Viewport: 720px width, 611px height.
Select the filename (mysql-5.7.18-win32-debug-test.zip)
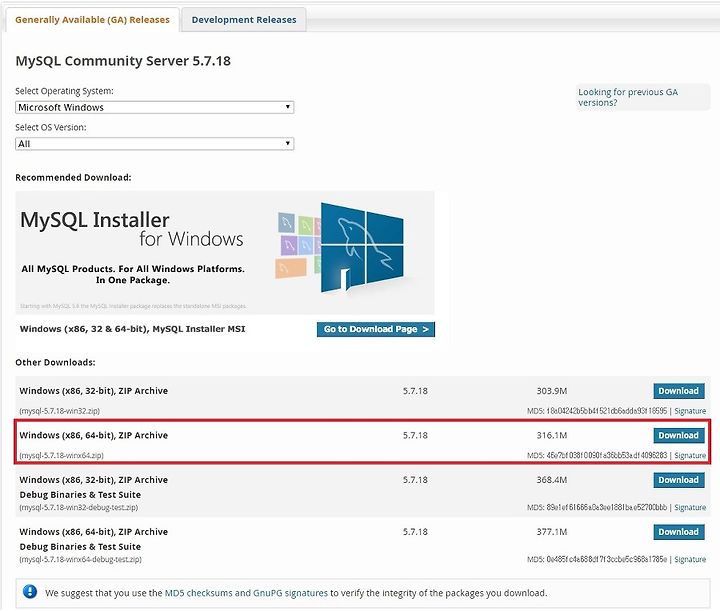tap(79, 507)
